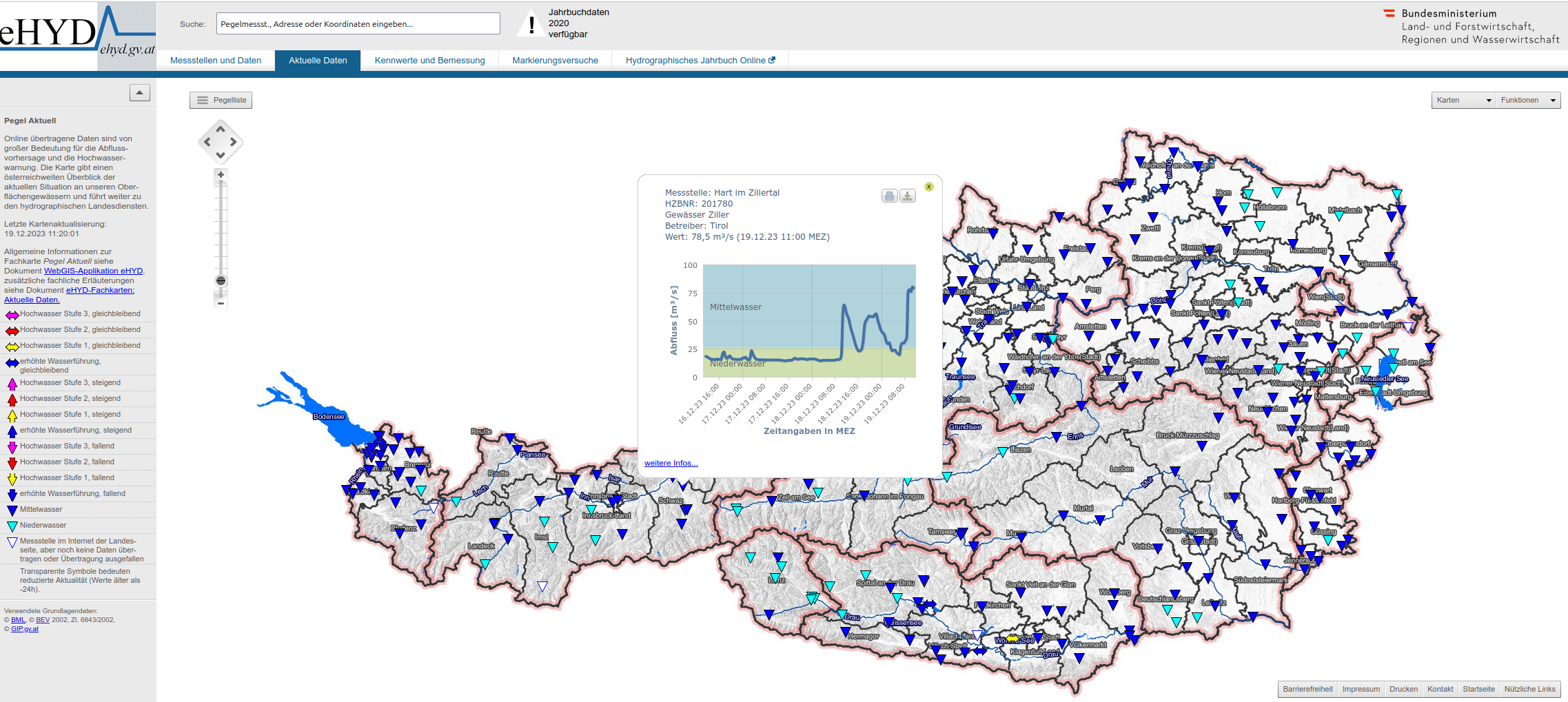The width and height of the screenshot is (1568, 702).
Task: Open the WebGIS-Applikation eHYD document link
Action: tap(93, 271)
